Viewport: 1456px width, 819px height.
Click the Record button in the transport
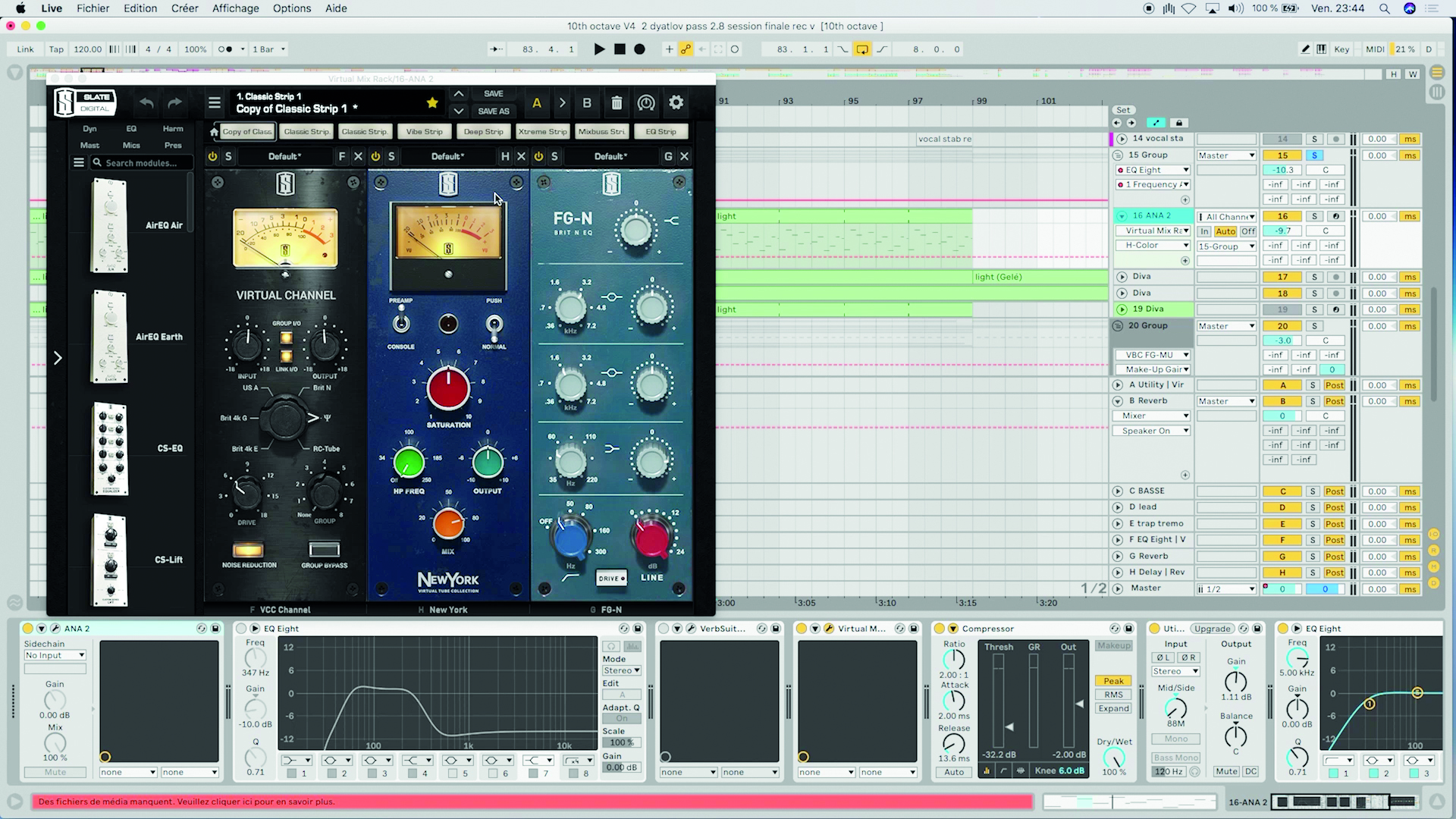tap(639, 49)
